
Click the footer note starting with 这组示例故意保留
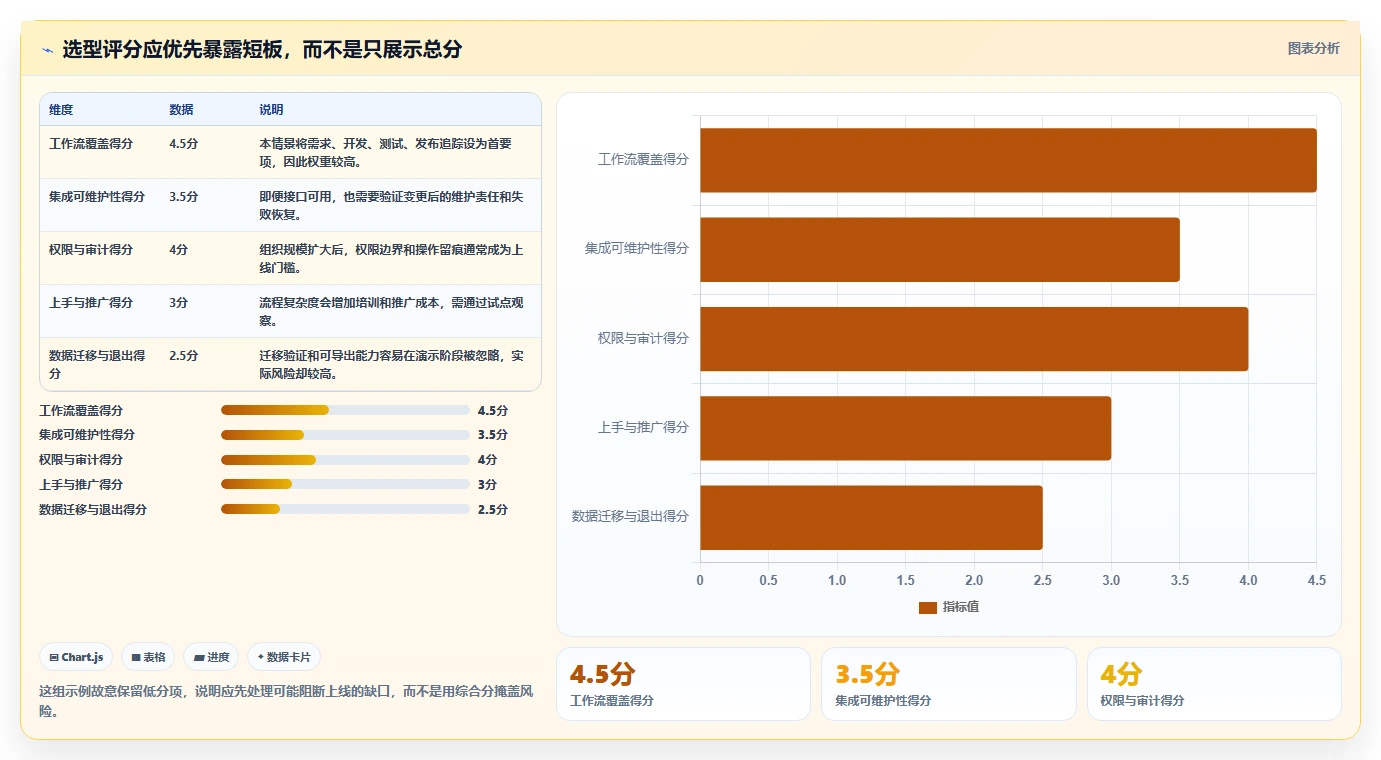[288, 701]
